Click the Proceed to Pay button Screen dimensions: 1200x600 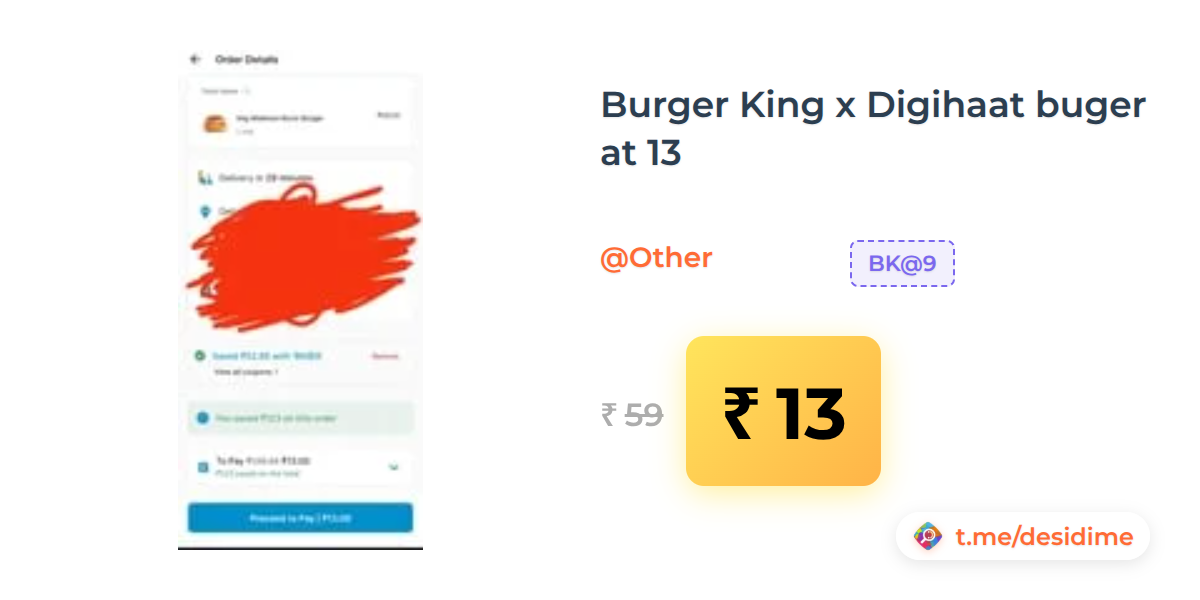[300, 518]
